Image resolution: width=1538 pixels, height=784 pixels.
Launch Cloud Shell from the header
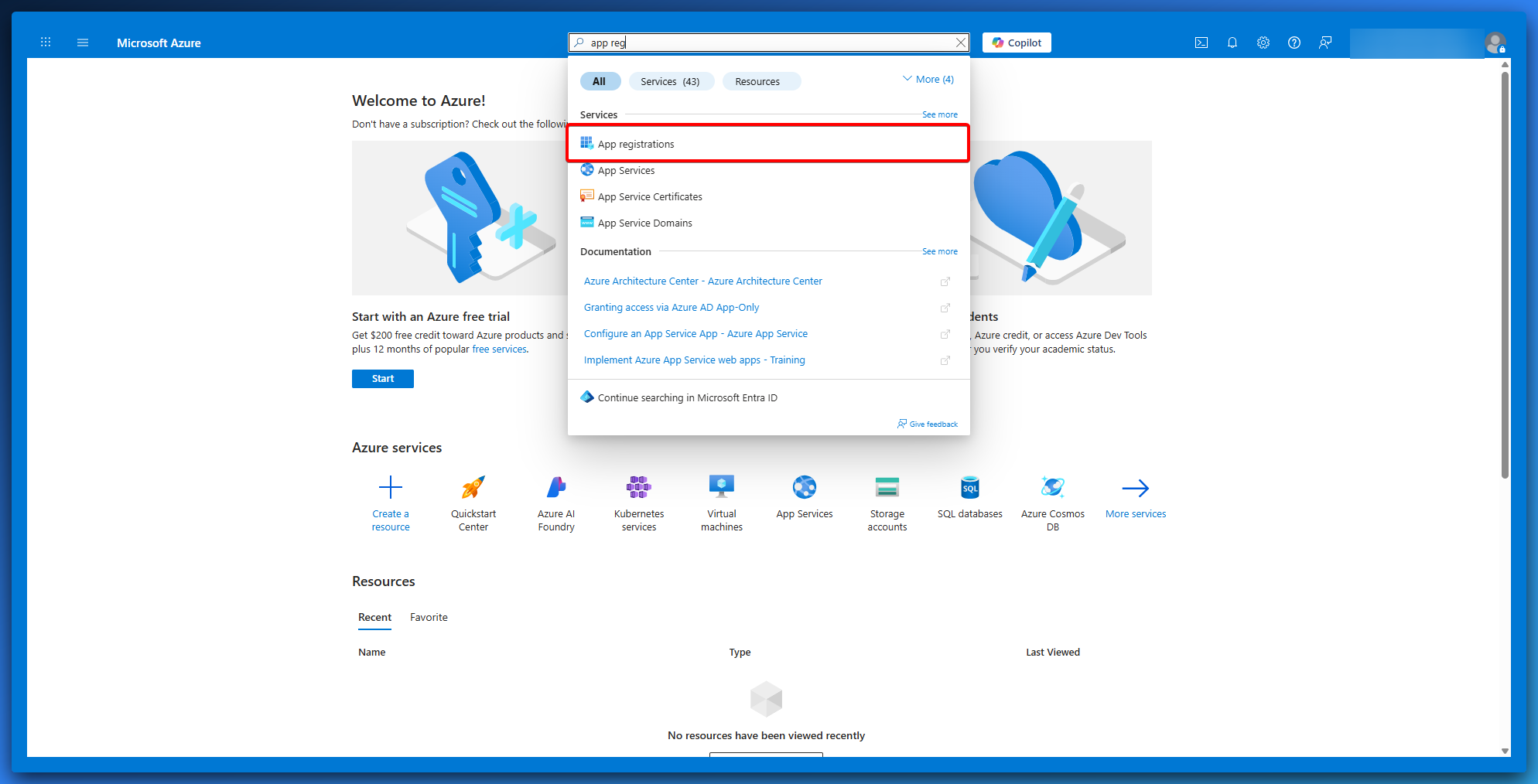point(1201,43)
